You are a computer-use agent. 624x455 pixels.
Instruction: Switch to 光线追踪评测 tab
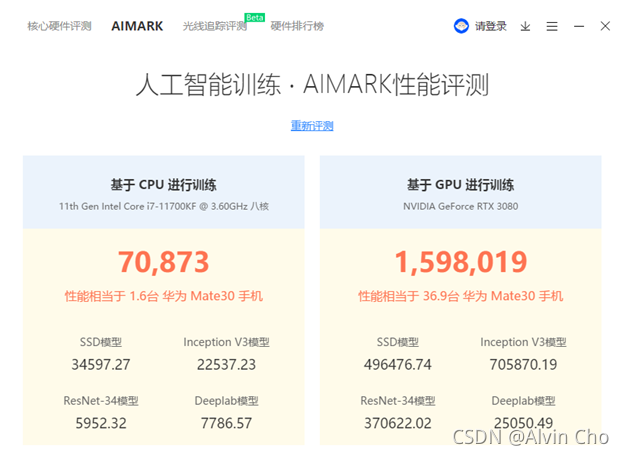215,26
